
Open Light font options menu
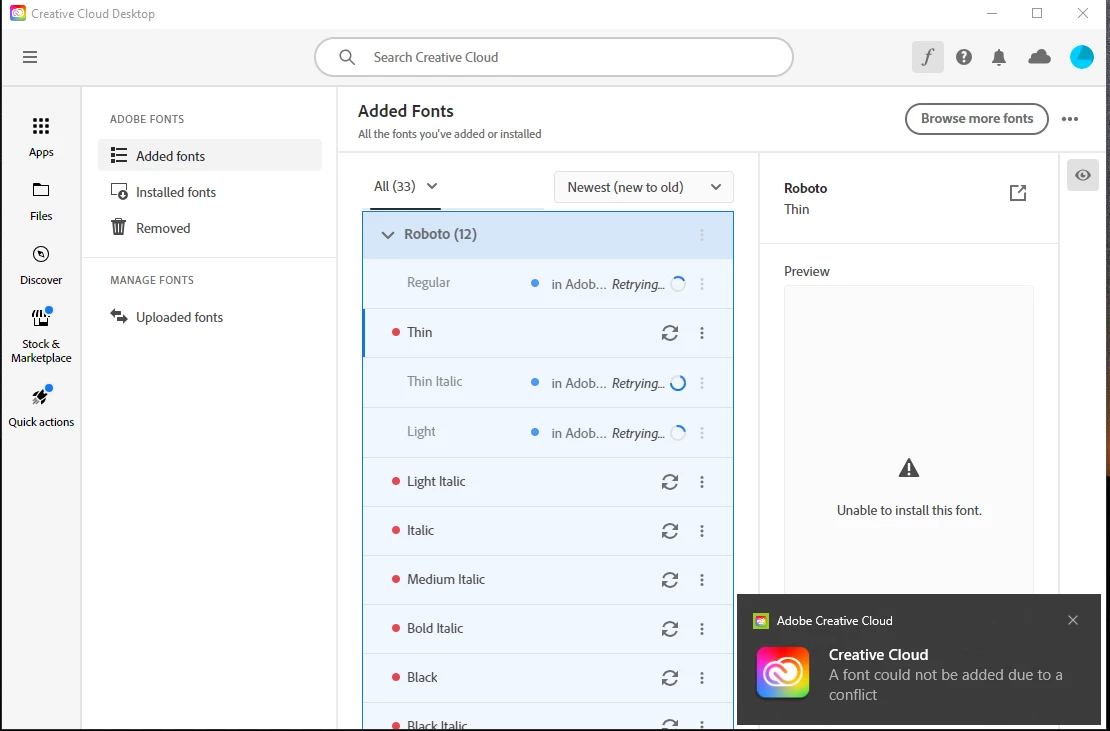click(702, 432)
